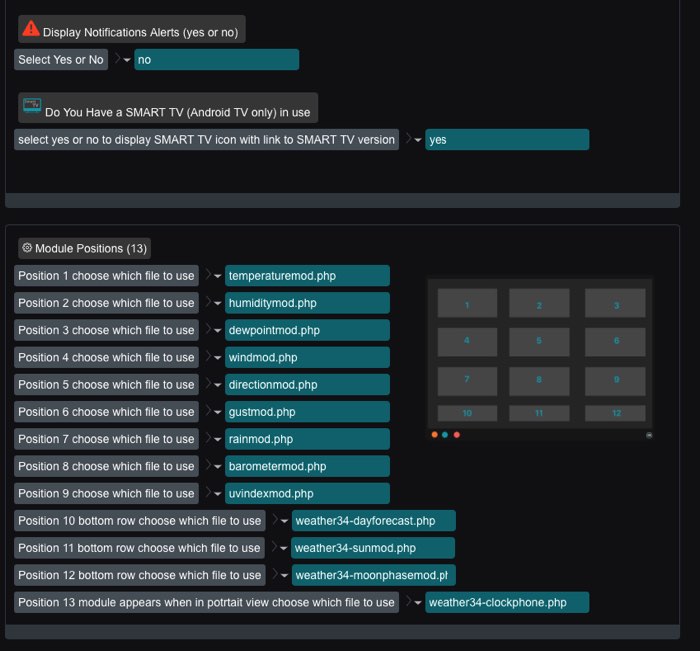The height and width of the screenshot is (651, 700).
Task: Click 'Position 12 bottom row' label
Action: pos(140,576)
